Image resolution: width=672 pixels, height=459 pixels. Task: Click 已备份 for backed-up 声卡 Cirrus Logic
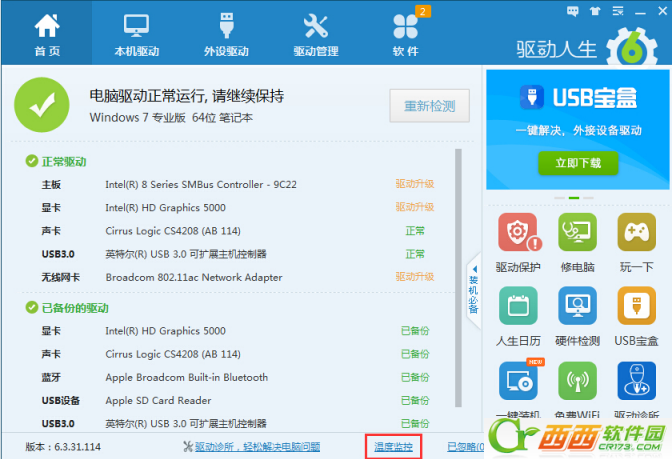(415, 354)
